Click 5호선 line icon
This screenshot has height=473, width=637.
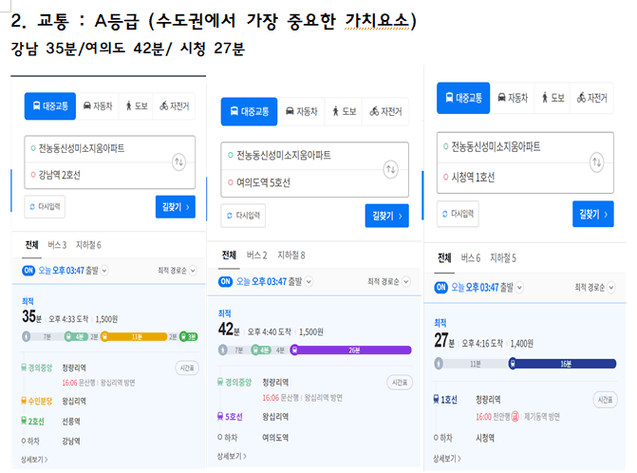click(x=221, y=417)
